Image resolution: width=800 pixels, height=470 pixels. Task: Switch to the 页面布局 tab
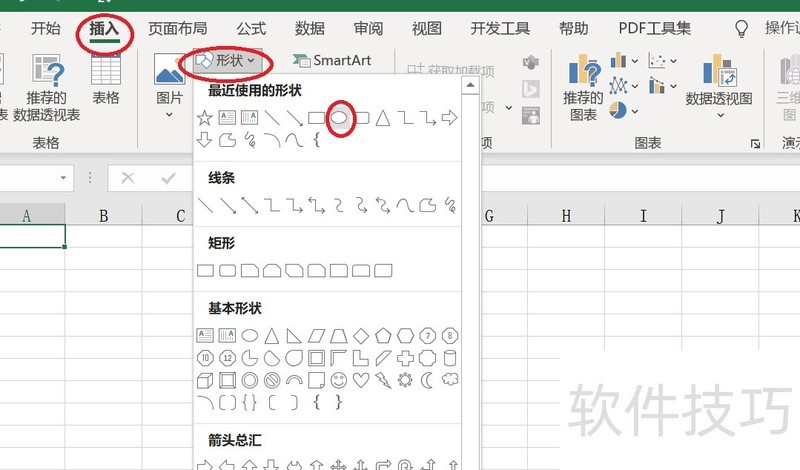point(178,28)
